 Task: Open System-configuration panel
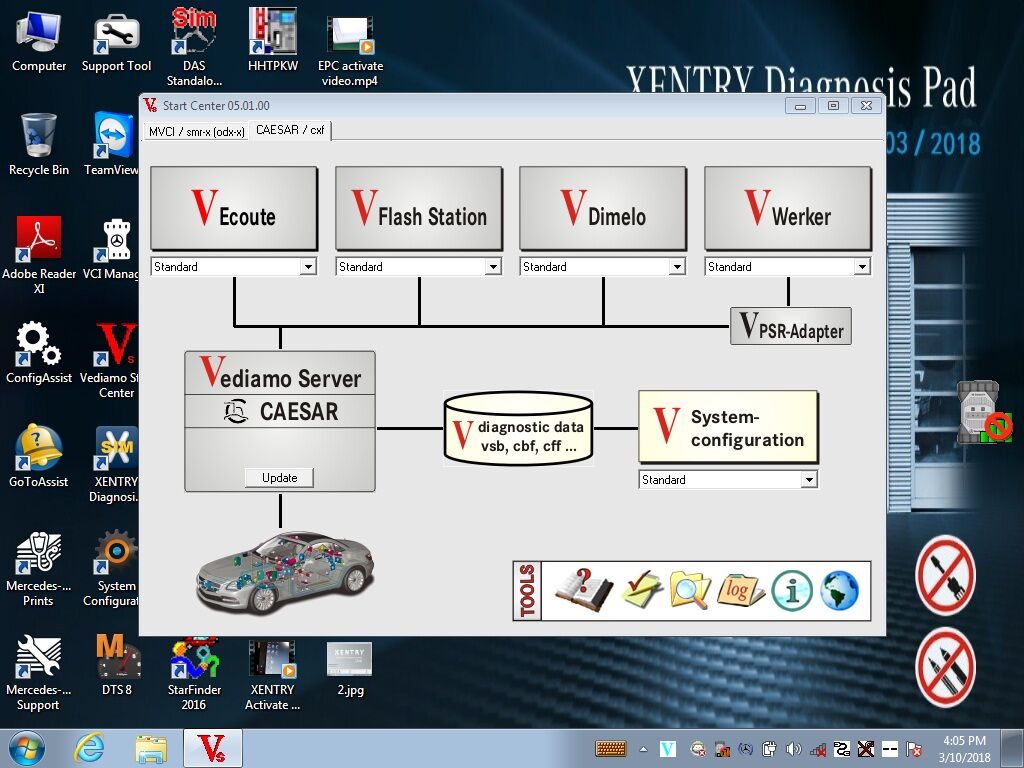728,428
